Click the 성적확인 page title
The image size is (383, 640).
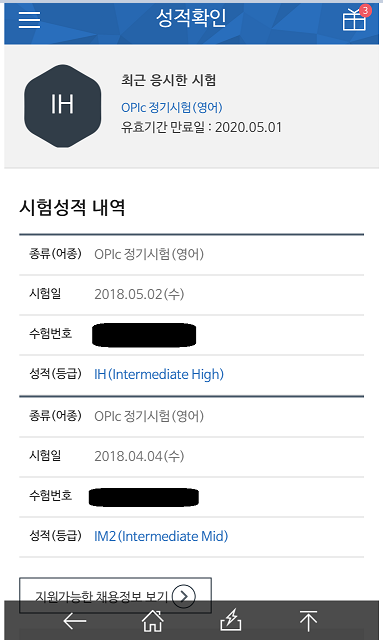tap(191, 18)
